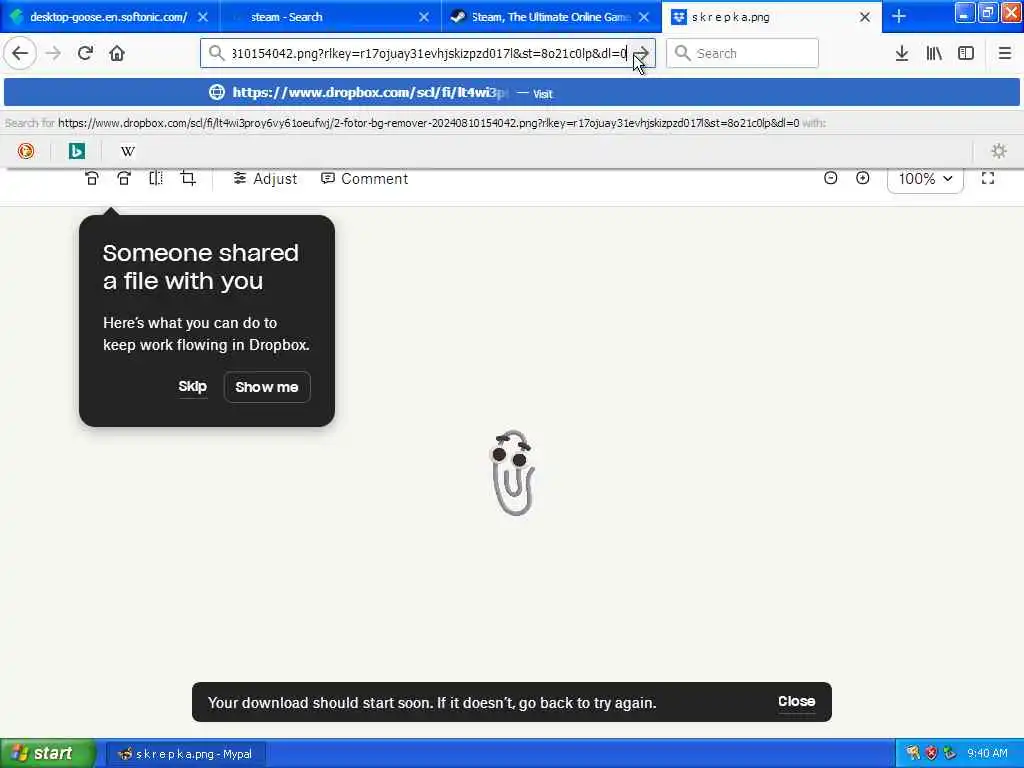Flip the image horizontally
The width and height of the screenshot is (1024, 768).
coord(156,178)
